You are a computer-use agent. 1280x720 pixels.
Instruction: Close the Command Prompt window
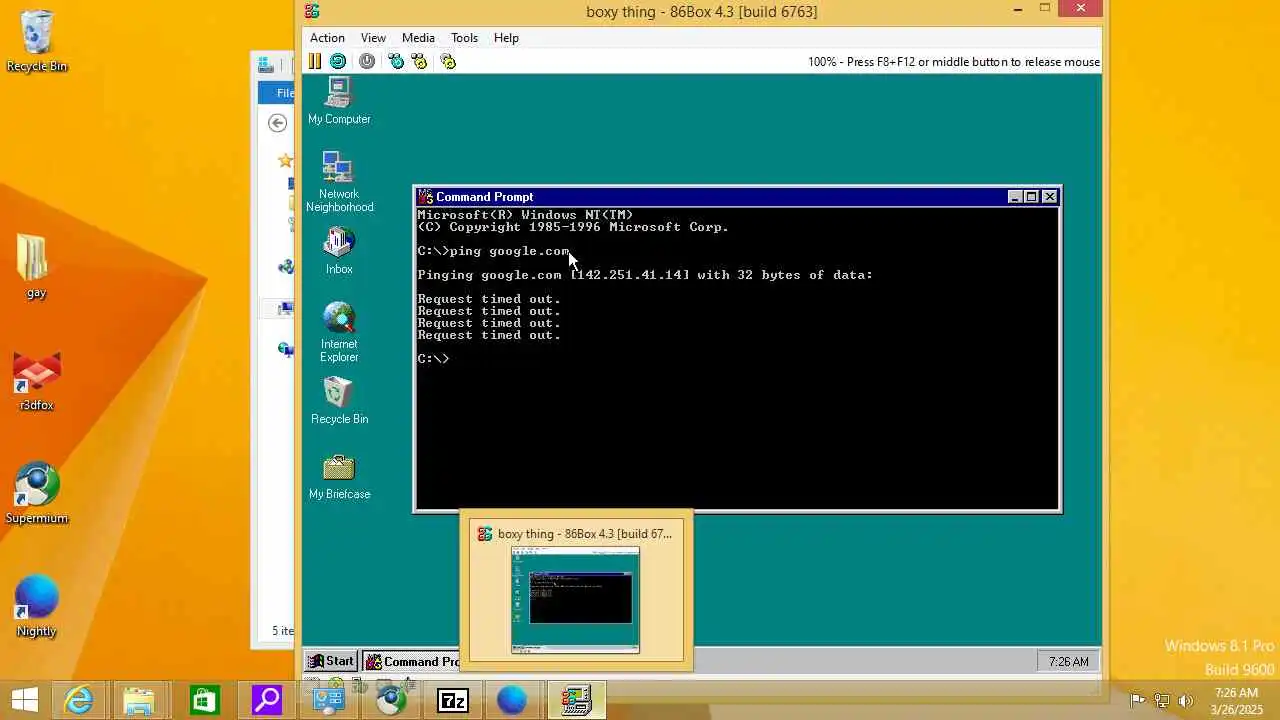(1049, 197)
